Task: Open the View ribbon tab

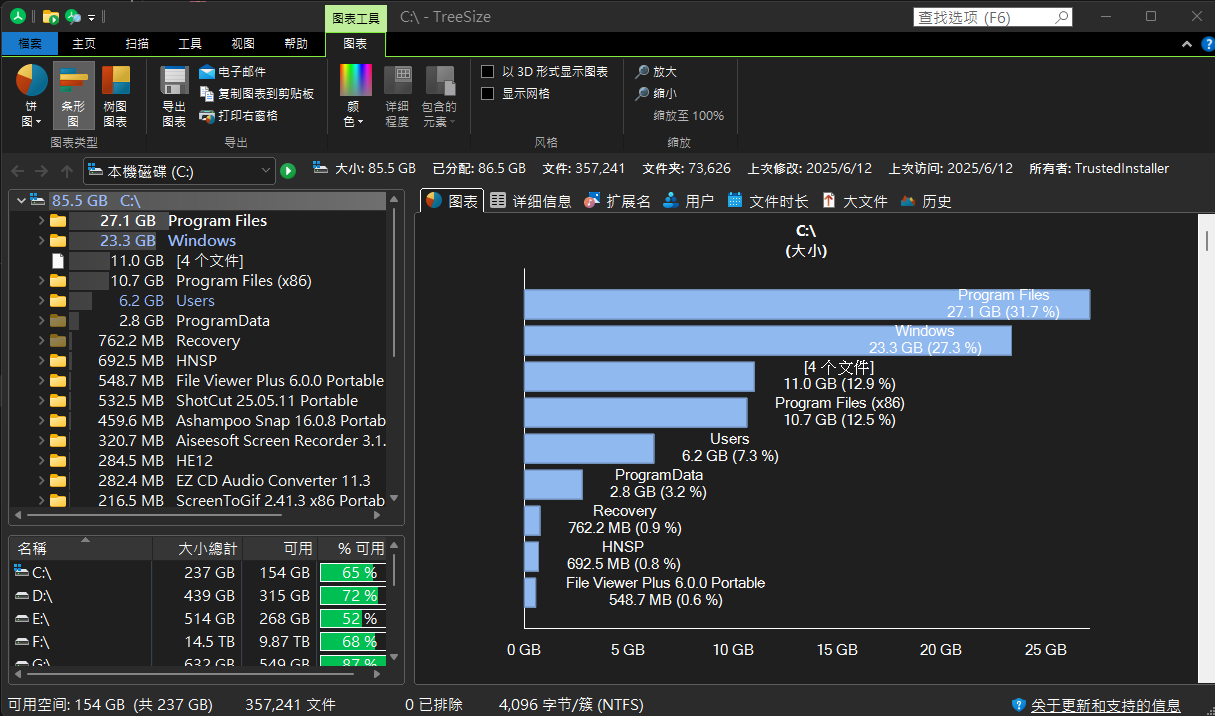Action: point(243,43)
